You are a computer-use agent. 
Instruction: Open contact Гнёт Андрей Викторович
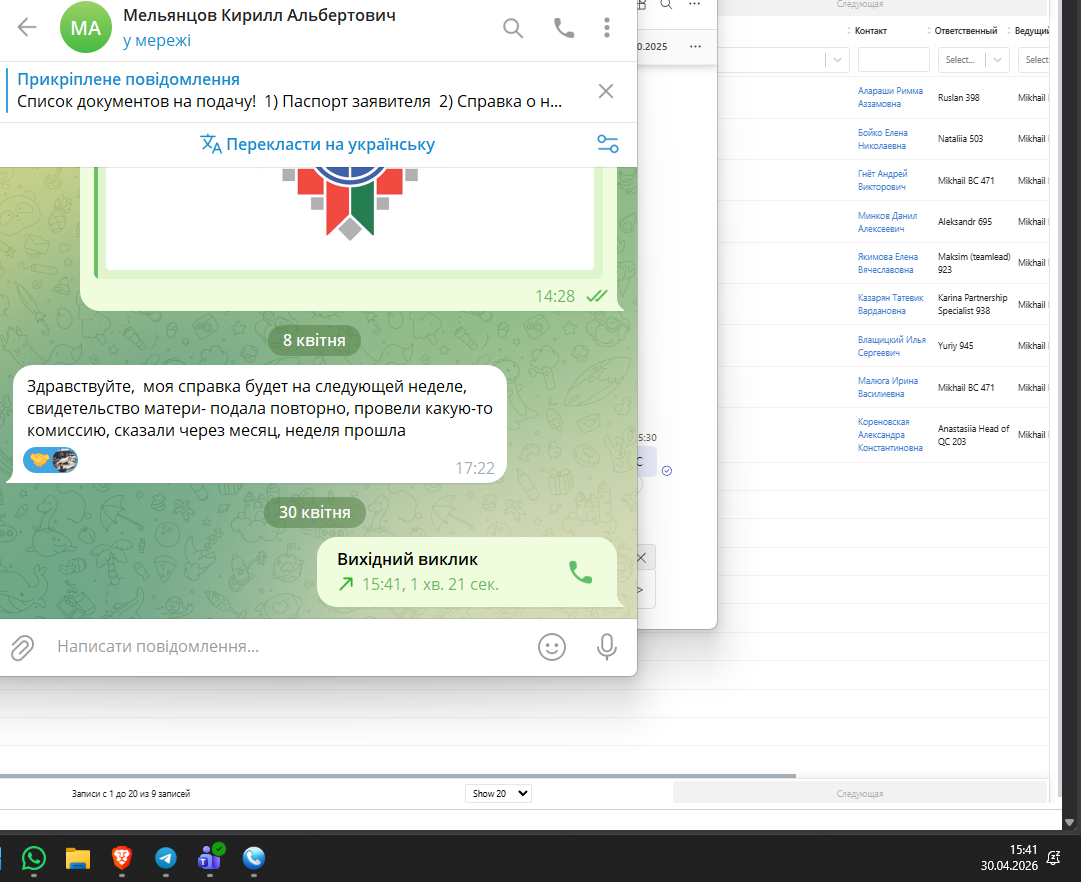coord(882,180)
